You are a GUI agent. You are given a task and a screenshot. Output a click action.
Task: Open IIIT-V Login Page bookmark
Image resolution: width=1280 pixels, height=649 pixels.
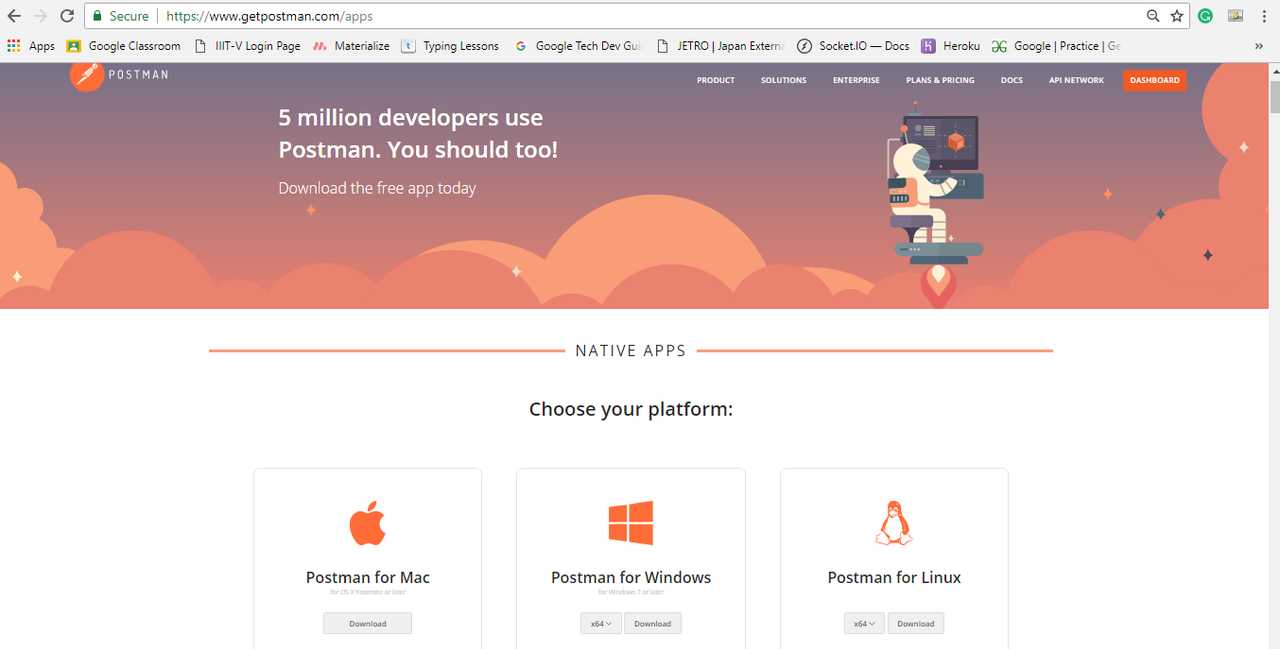coord(247,46)
